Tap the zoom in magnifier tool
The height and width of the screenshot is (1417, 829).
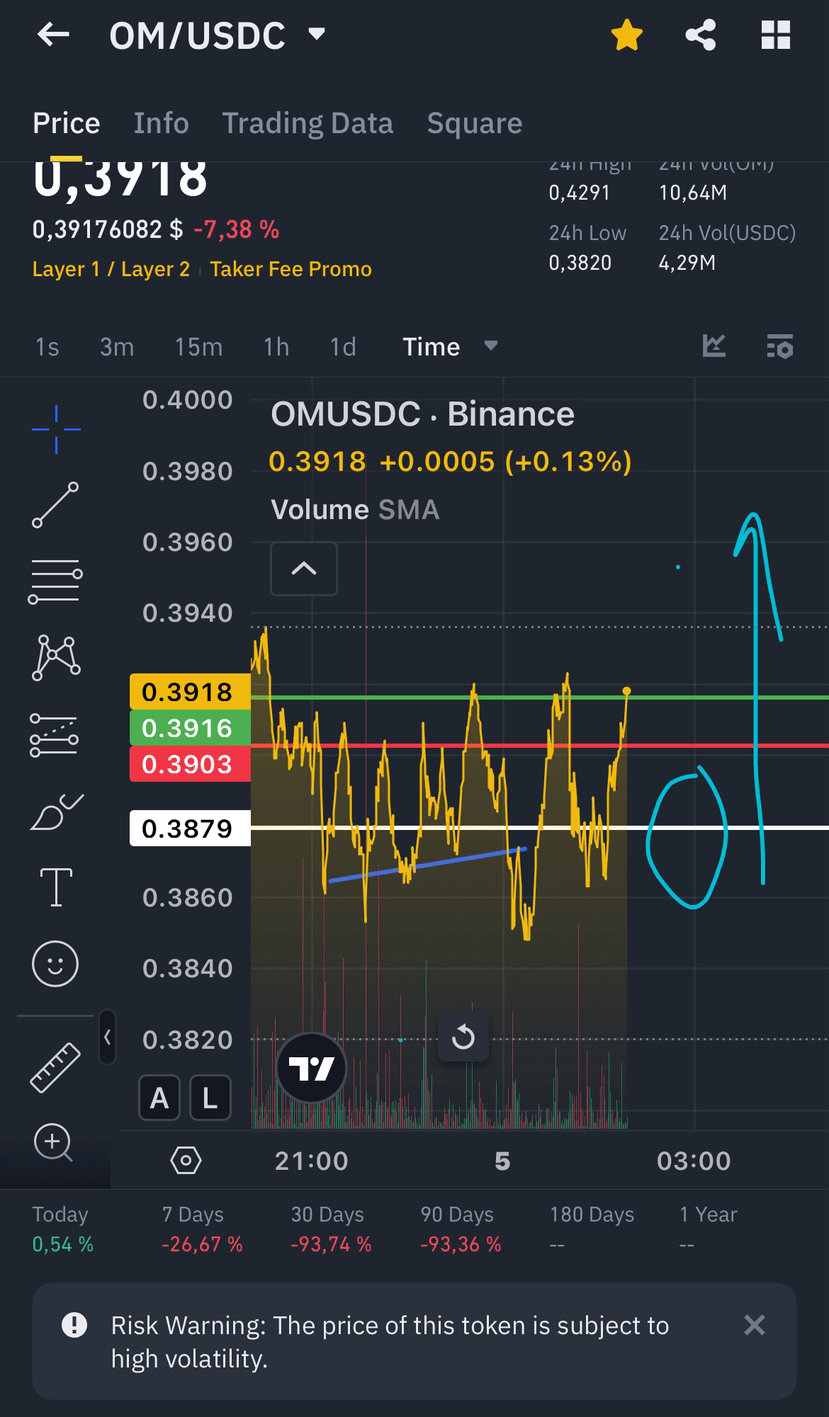coord(54,1142)
